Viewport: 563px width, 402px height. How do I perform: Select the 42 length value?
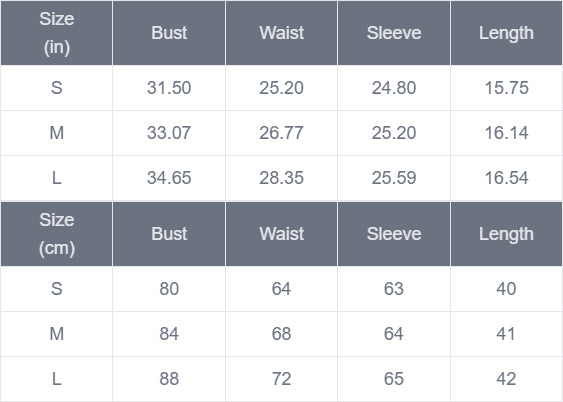tap(506, 379)
